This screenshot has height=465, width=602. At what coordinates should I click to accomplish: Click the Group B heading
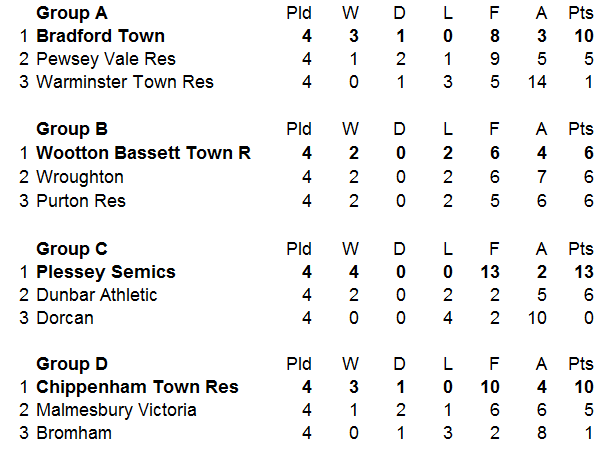pyautogui.click(x=71, y=129)
